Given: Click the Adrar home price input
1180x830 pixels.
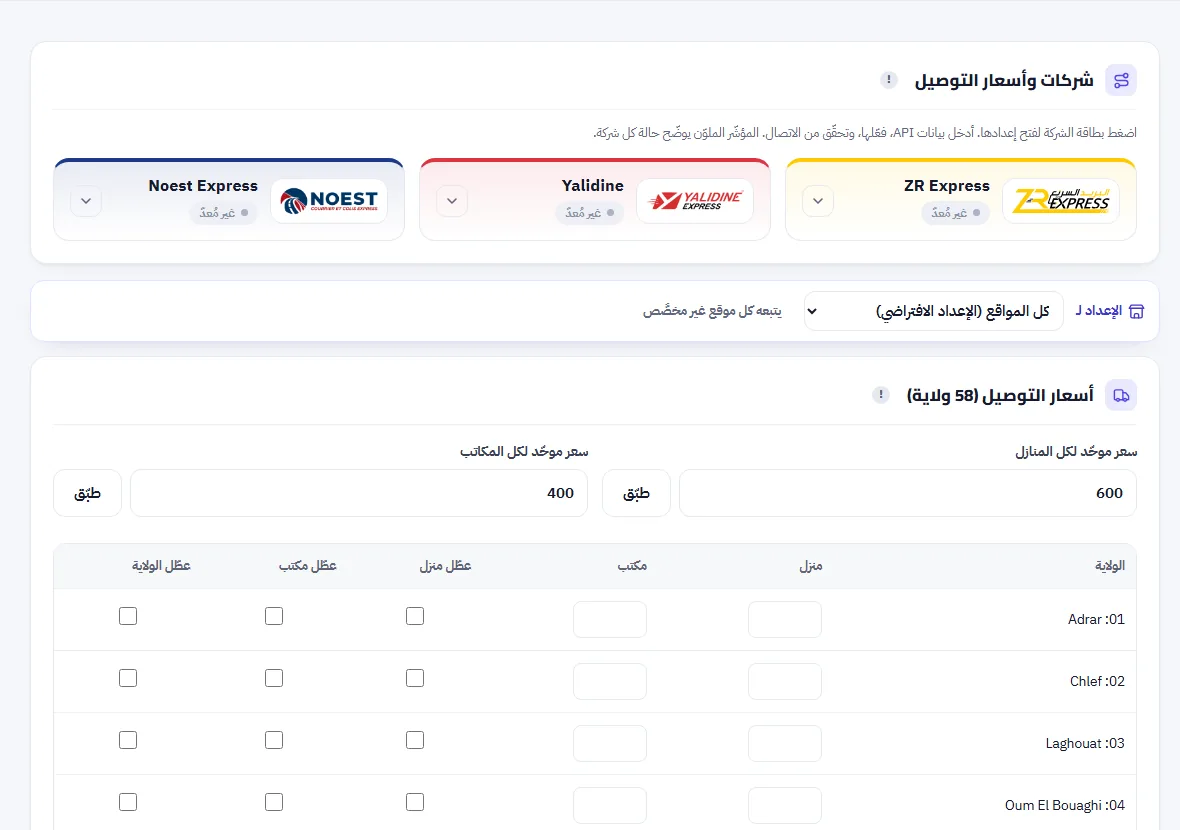Looking at the screenshot, I should pyautogui.click(x=785, y=619).
